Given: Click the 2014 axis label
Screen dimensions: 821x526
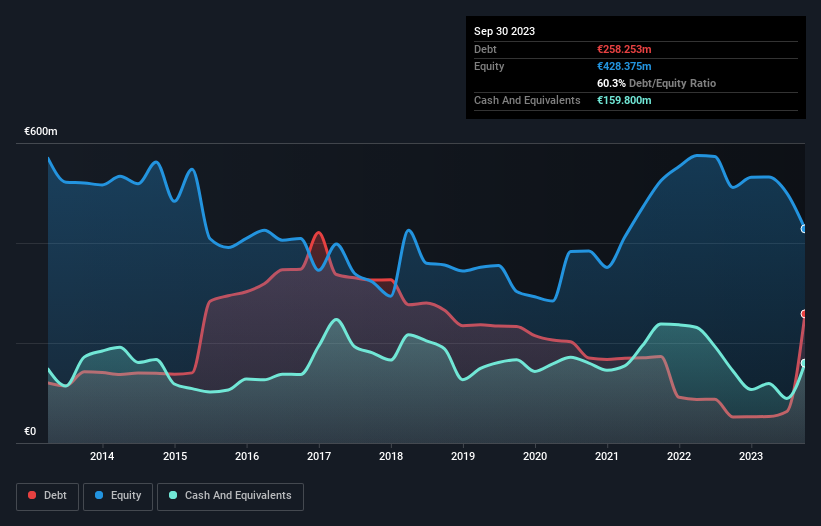Looking at the screenshot, I should coord(102,456).
